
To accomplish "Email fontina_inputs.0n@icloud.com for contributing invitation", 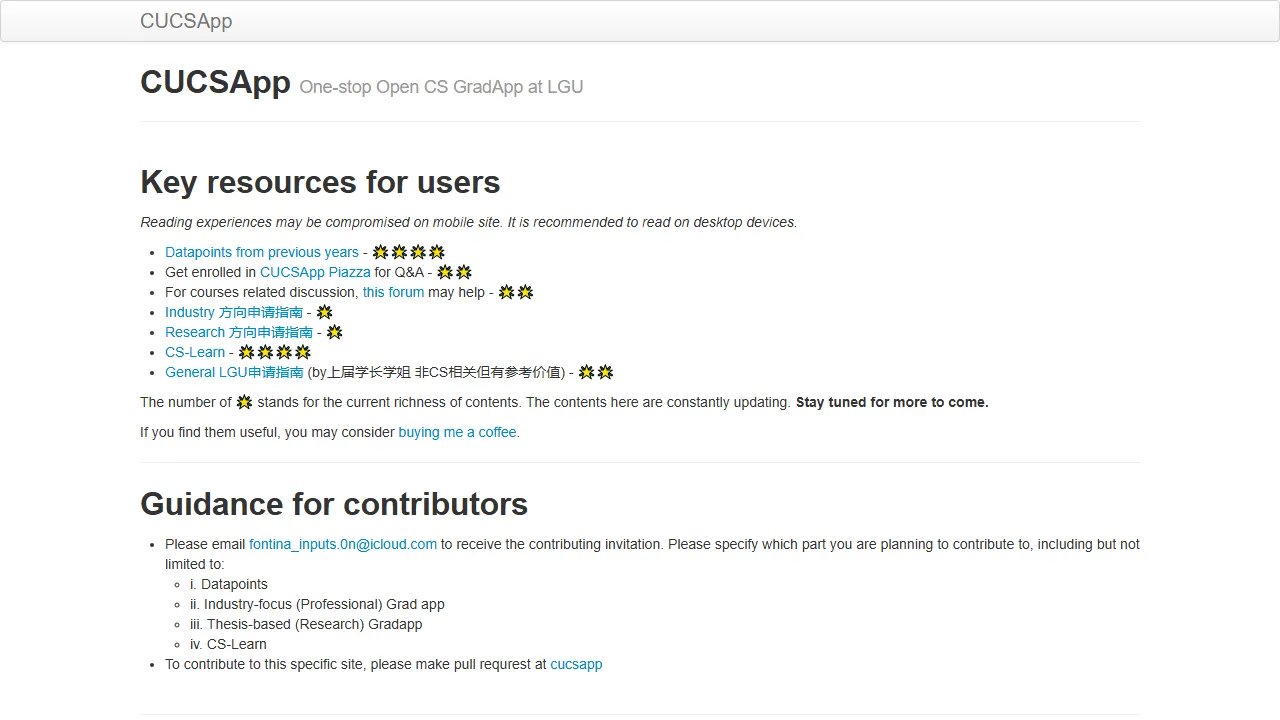I will point(343,544).
